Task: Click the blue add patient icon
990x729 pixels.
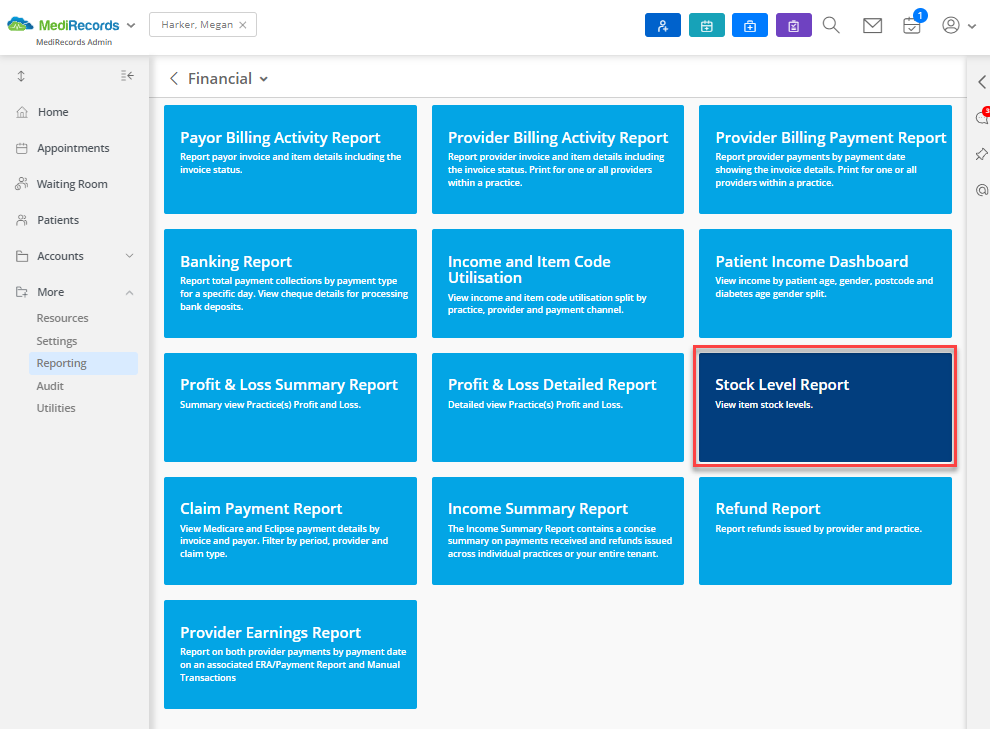Action: pyautogui.click(x=662, y=25)
